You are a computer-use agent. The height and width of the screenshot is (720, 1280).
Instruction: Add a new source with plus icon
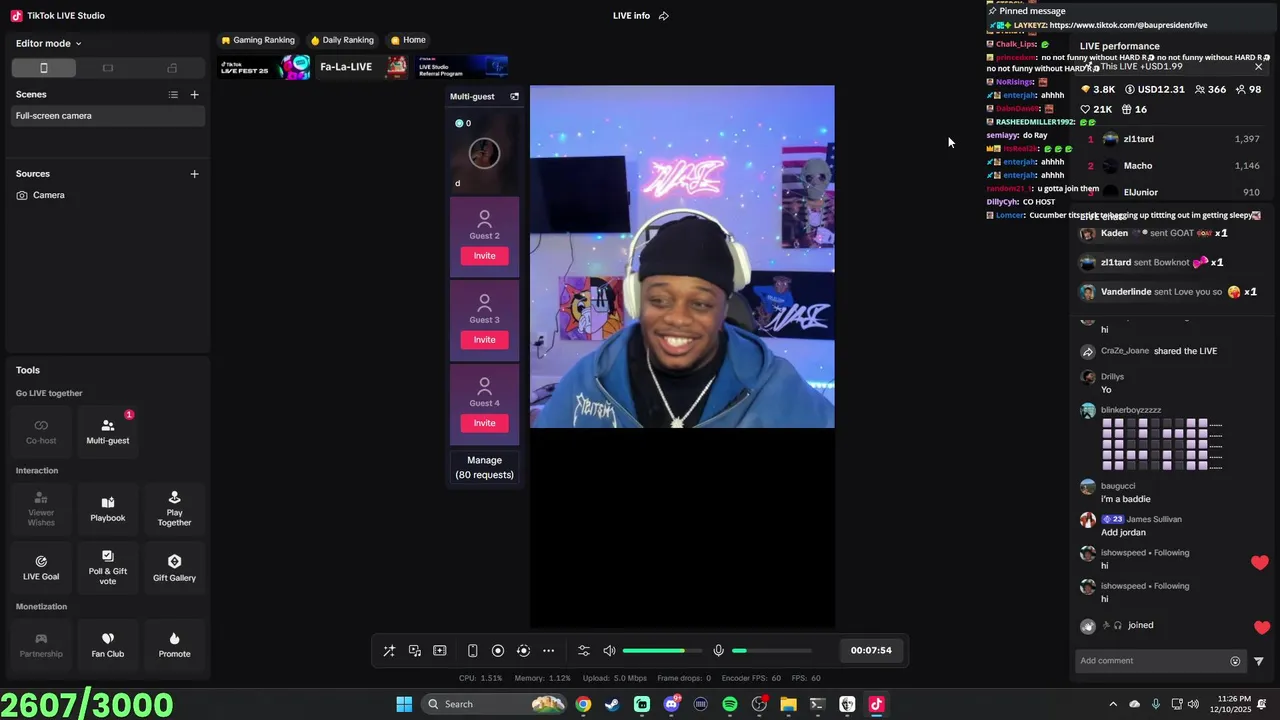(194, 174)
